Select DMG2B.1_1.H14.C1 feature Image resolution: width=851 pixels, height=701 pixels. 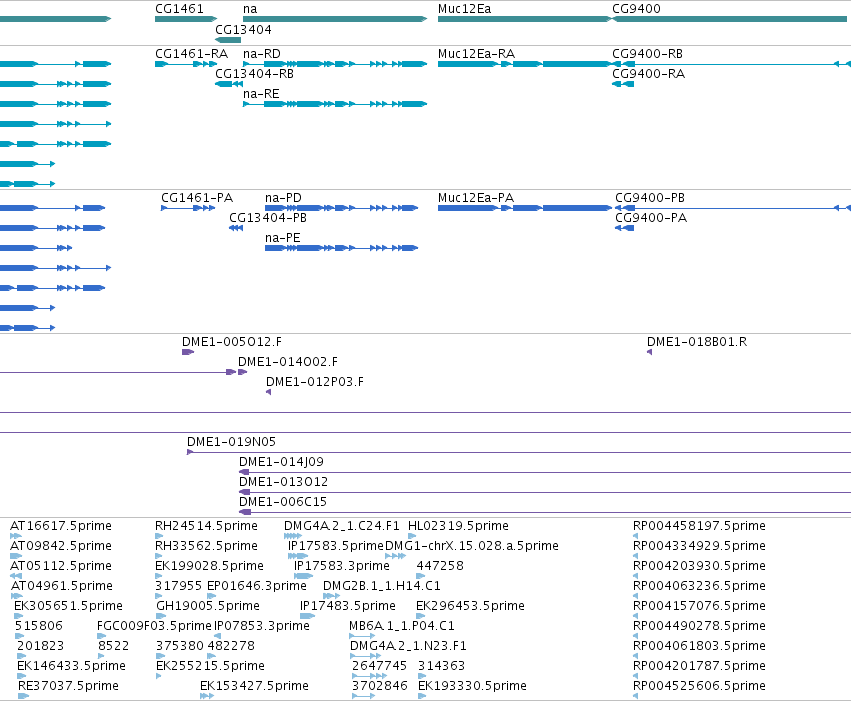point(332,596)
